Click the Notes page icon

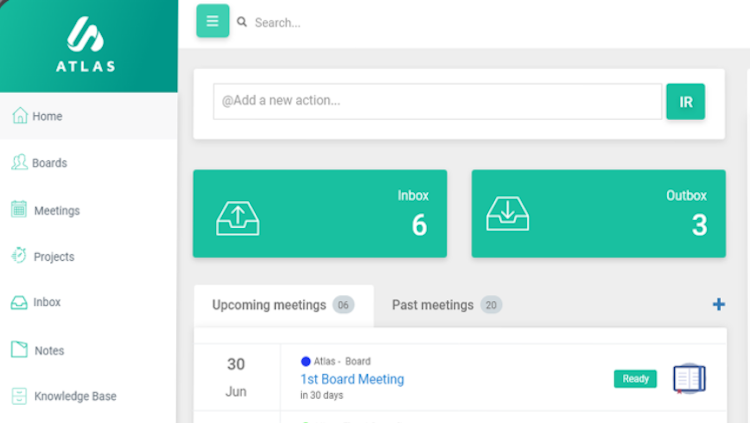[x=19, y=350]
